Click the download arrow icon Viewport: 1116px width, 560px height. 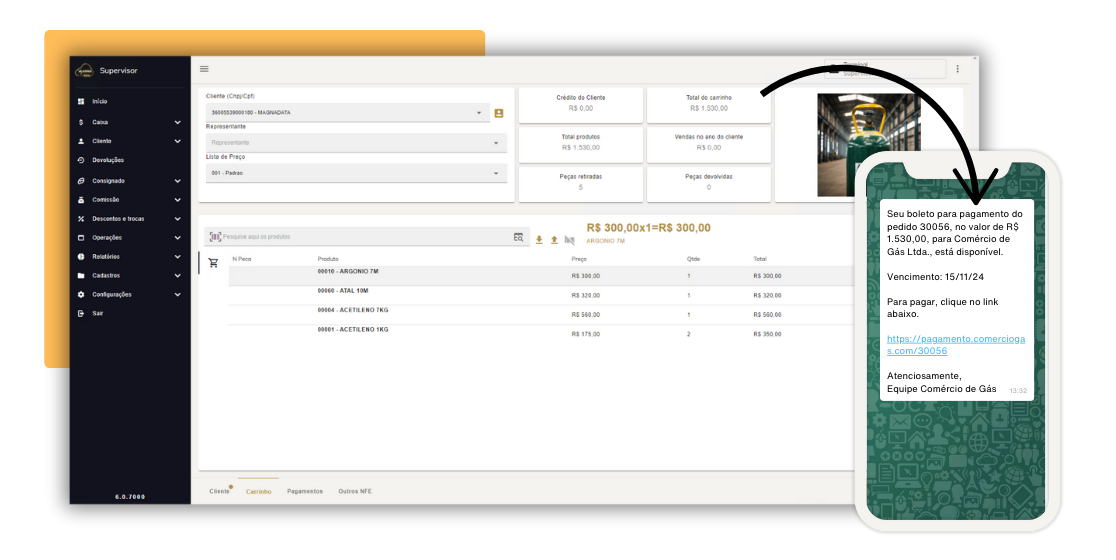pyautogui.click(x=539, y=240)
